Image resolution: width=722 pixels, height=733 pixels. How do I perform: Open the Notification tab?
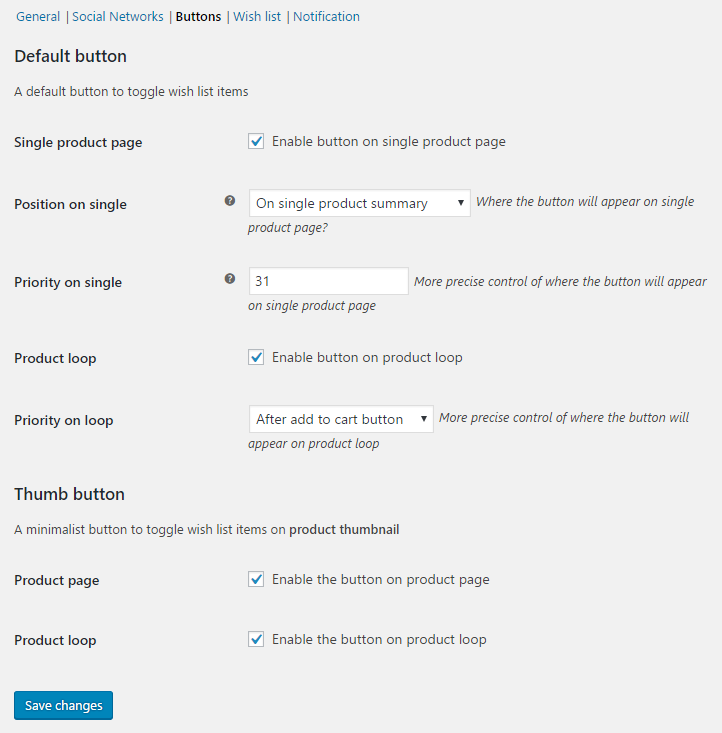coord(326,17)
